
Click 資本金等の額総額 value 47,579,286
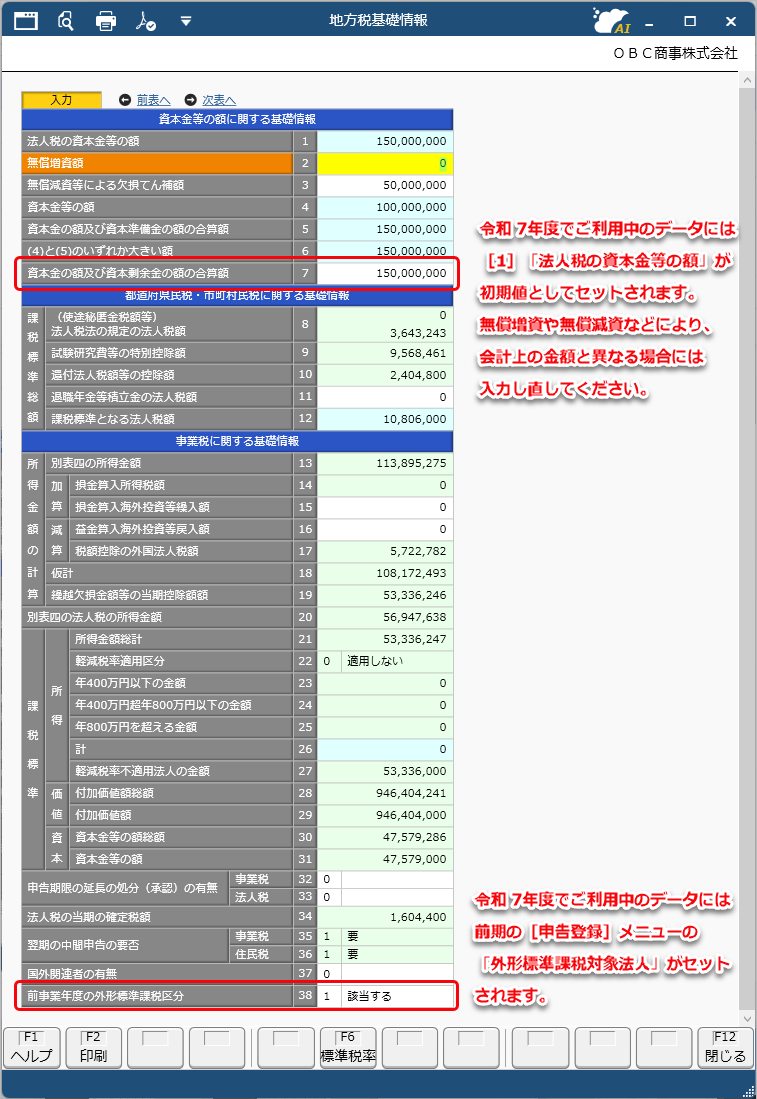click(385, 837)
